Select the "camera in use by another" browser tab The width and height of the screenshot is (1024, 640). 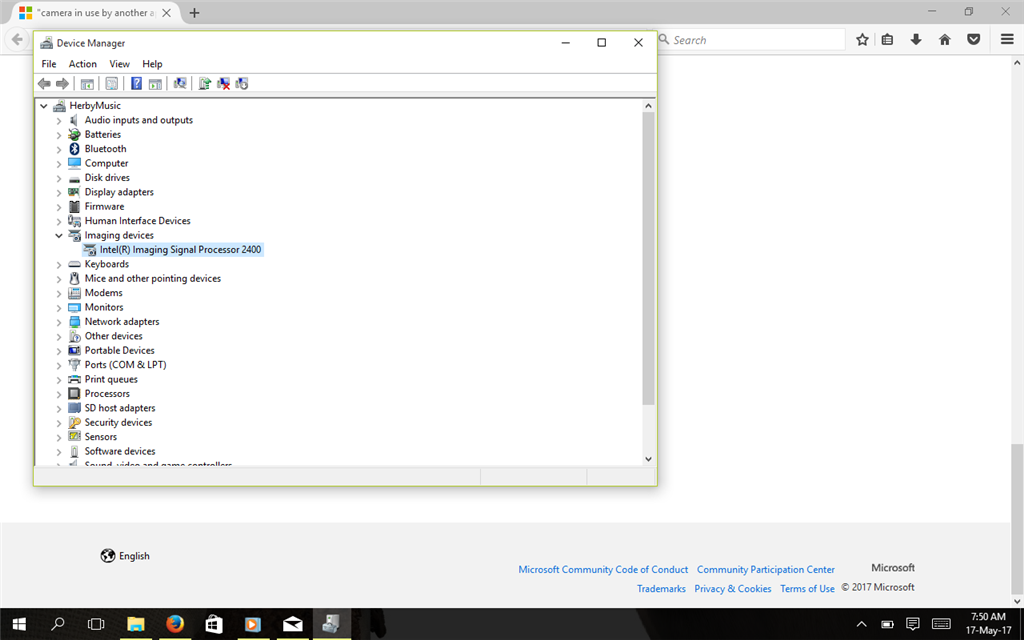(x=95, y=13)
